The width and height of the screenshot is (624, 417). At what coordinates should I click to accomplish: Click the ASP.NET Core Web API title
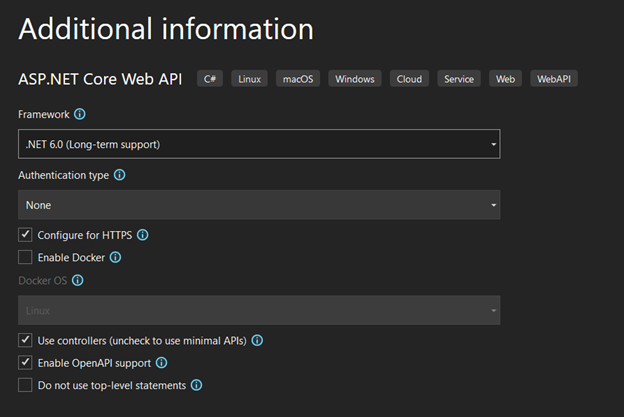coord(100,79)
